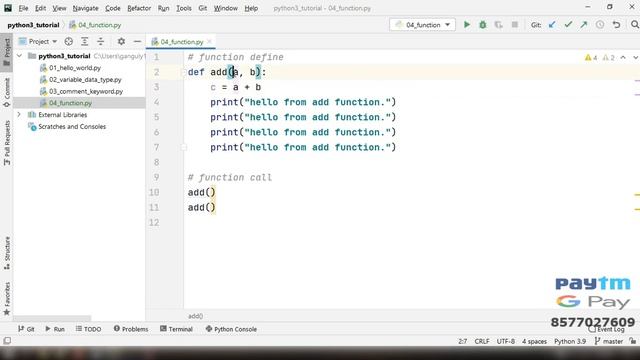Collapse all nodes in Project panel
Viewport: 640px width, 360px height.
pos(100,41)
